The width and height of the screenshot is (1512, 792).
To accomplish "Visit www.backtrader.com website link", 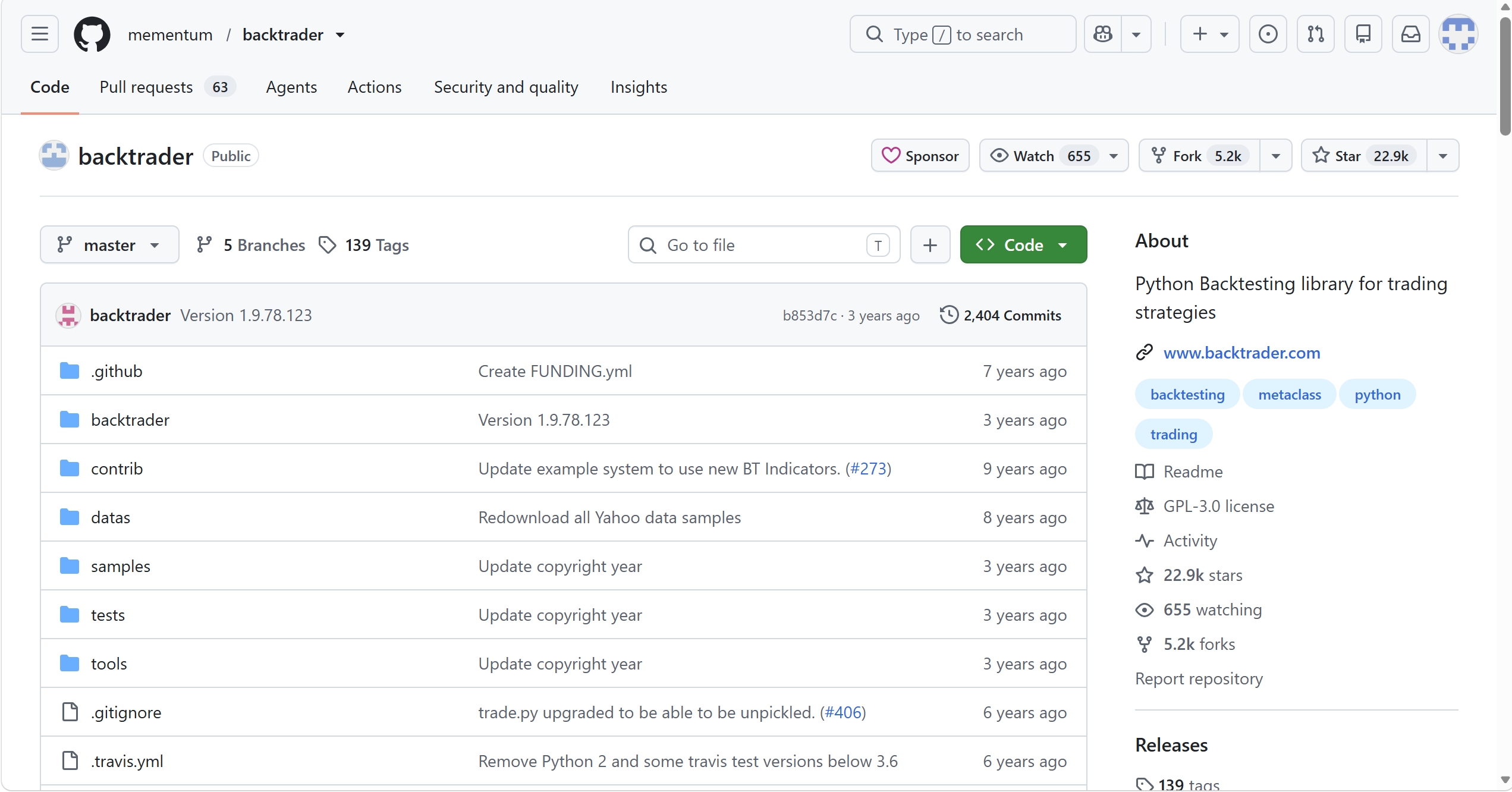I will click(1241, 353).
